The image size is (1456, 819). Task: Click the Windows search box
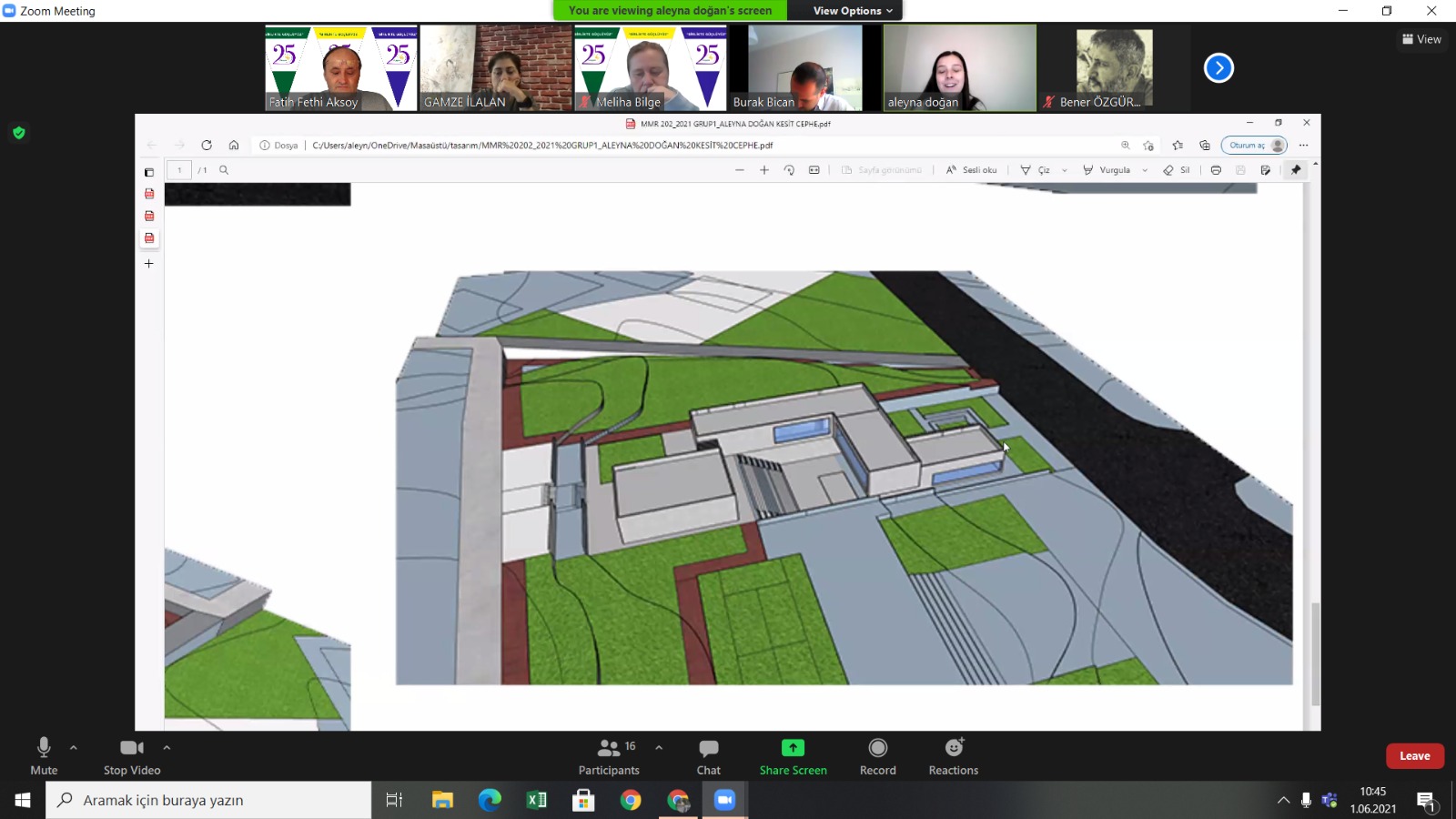[209, 800]
